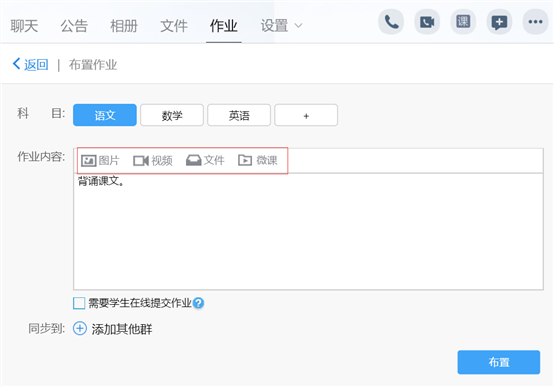Check 需要学生在线提交作业 checkbox
Image resolution: width=554 pixels, height=387 pixels.
[x=79, y=303]
